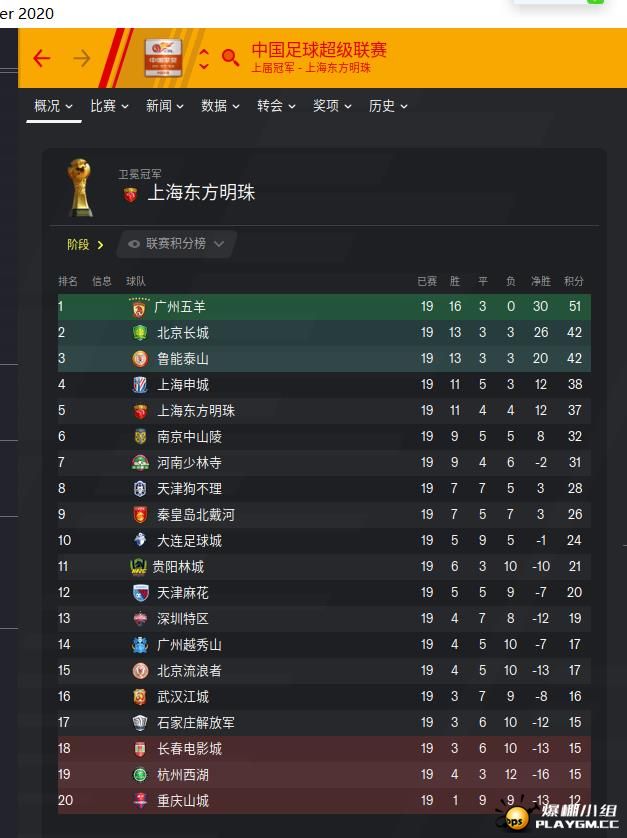Open the 概况 tab
Screen dimensions: 627x838
pyautogui.click(x=53, y=106)
